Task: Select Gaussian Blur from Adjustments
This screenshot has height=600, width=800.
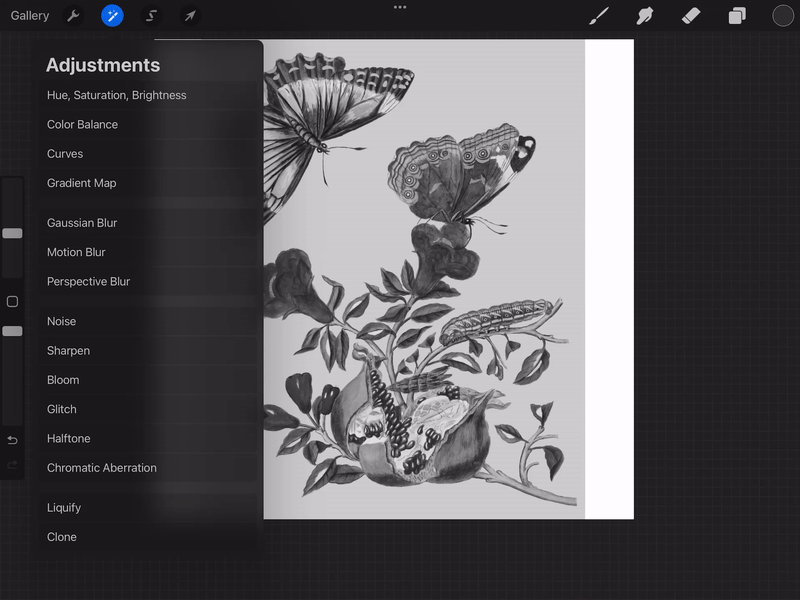Action: (82, 223)
